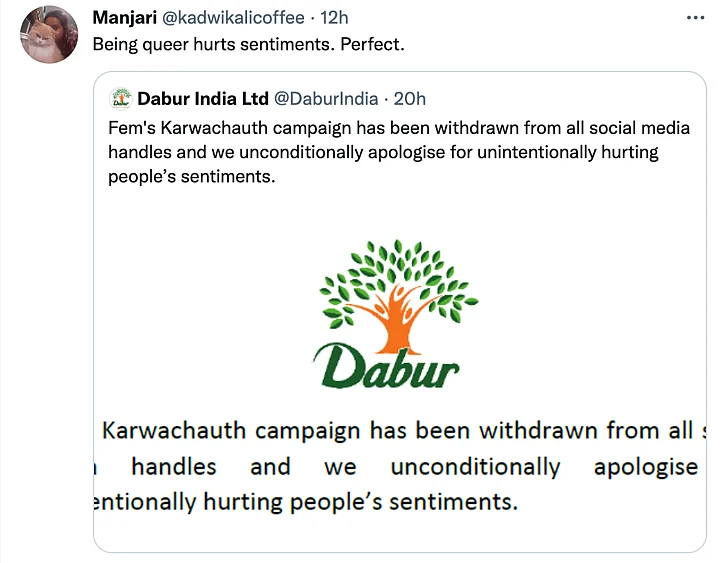Image resolution: width=720 pixels, height=563 pixels.
Task: Click "unconditionally apologise" line in the image
Action: (x=544, y=467)
